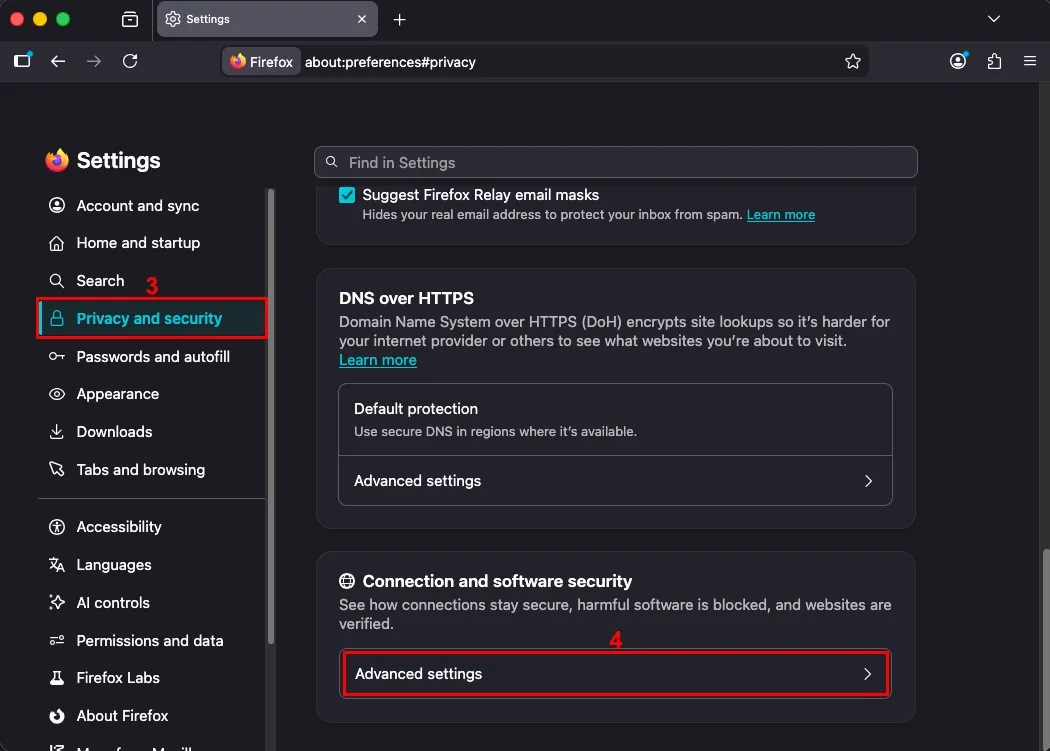1050x751 pixels.
Task: Click the About Firefox logo icon
Action: pyautogui.click(x=57, y=715)
